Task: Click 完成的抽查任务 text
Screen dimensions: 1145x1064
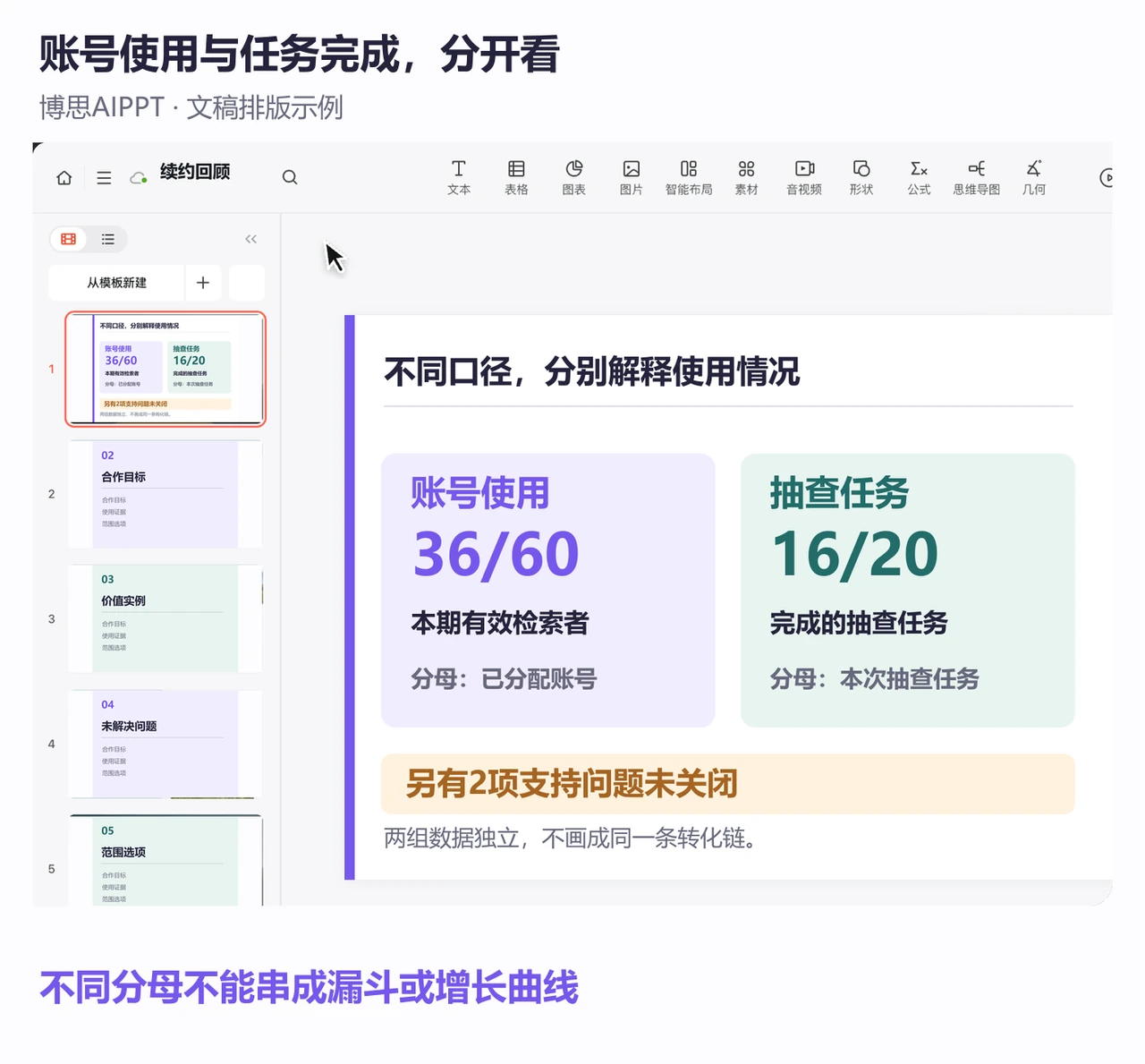Action: [859, 623]
